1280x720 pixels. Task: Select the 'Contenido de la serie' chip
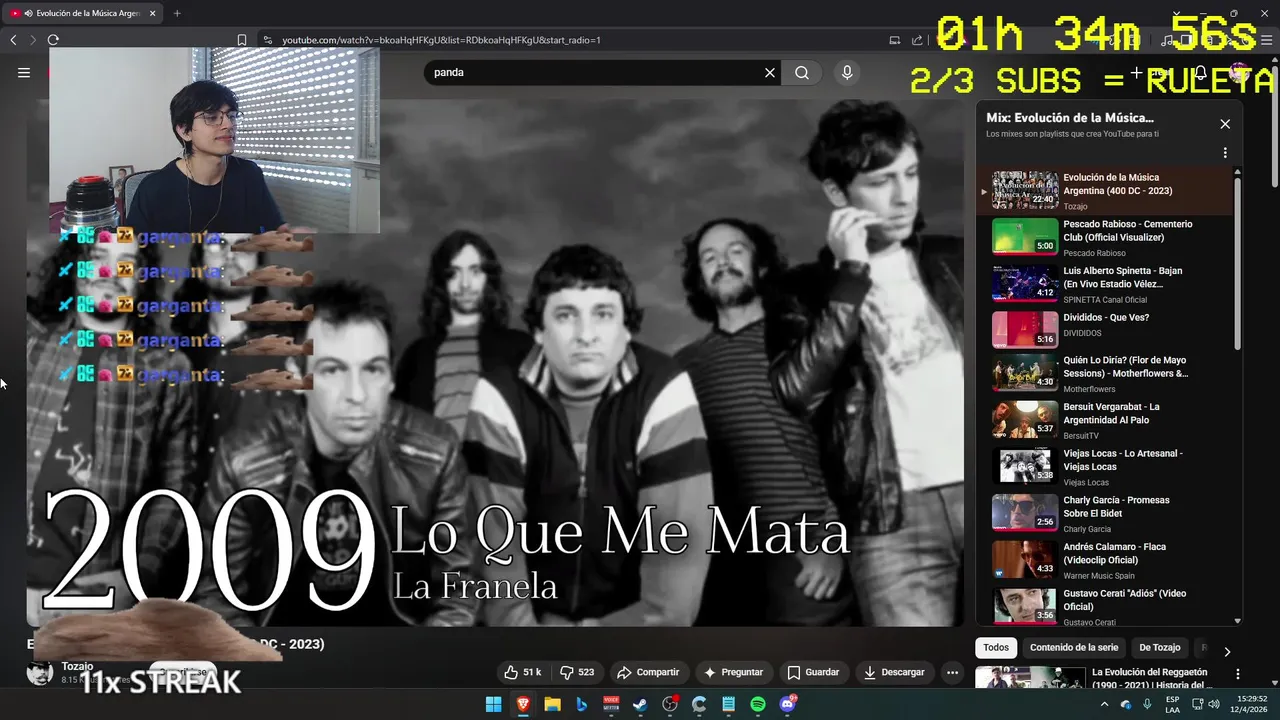click(x=1074, y=647)
